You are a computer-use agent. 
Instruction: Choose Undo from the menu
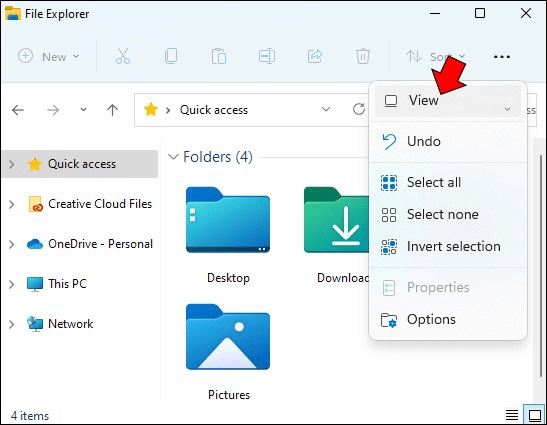[448, 142]
